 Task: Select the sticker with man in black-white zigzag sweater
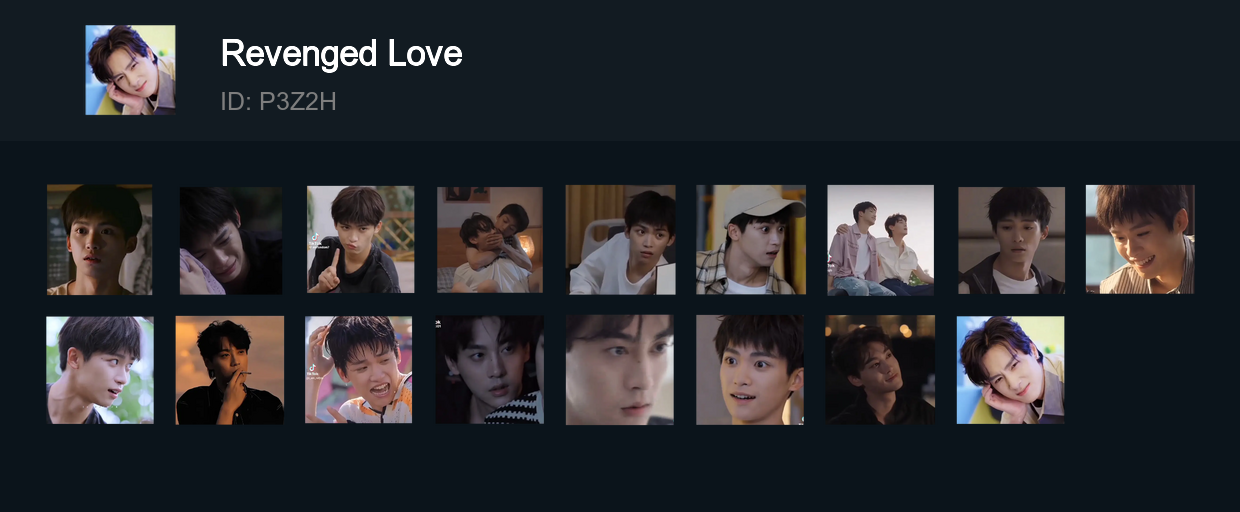click(x=490, y=370)
